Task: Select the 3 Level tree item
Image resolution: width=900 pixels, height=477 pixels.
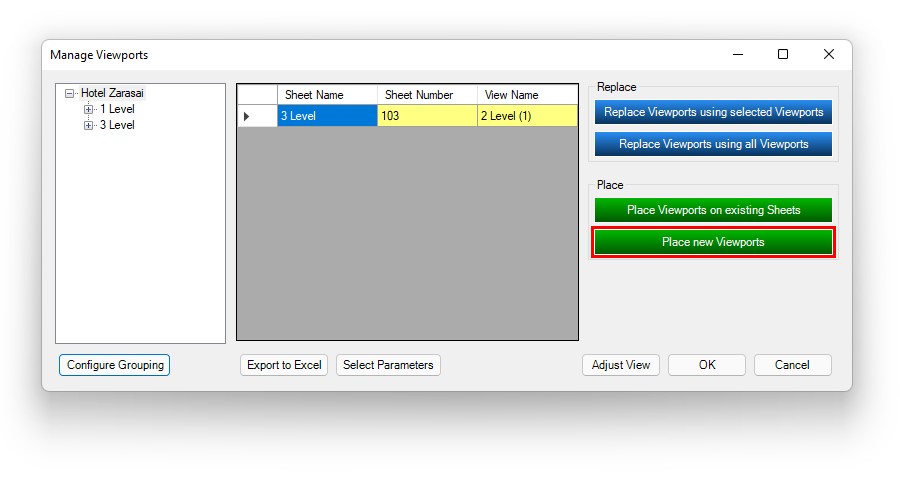Action: (x=117, y=126)
